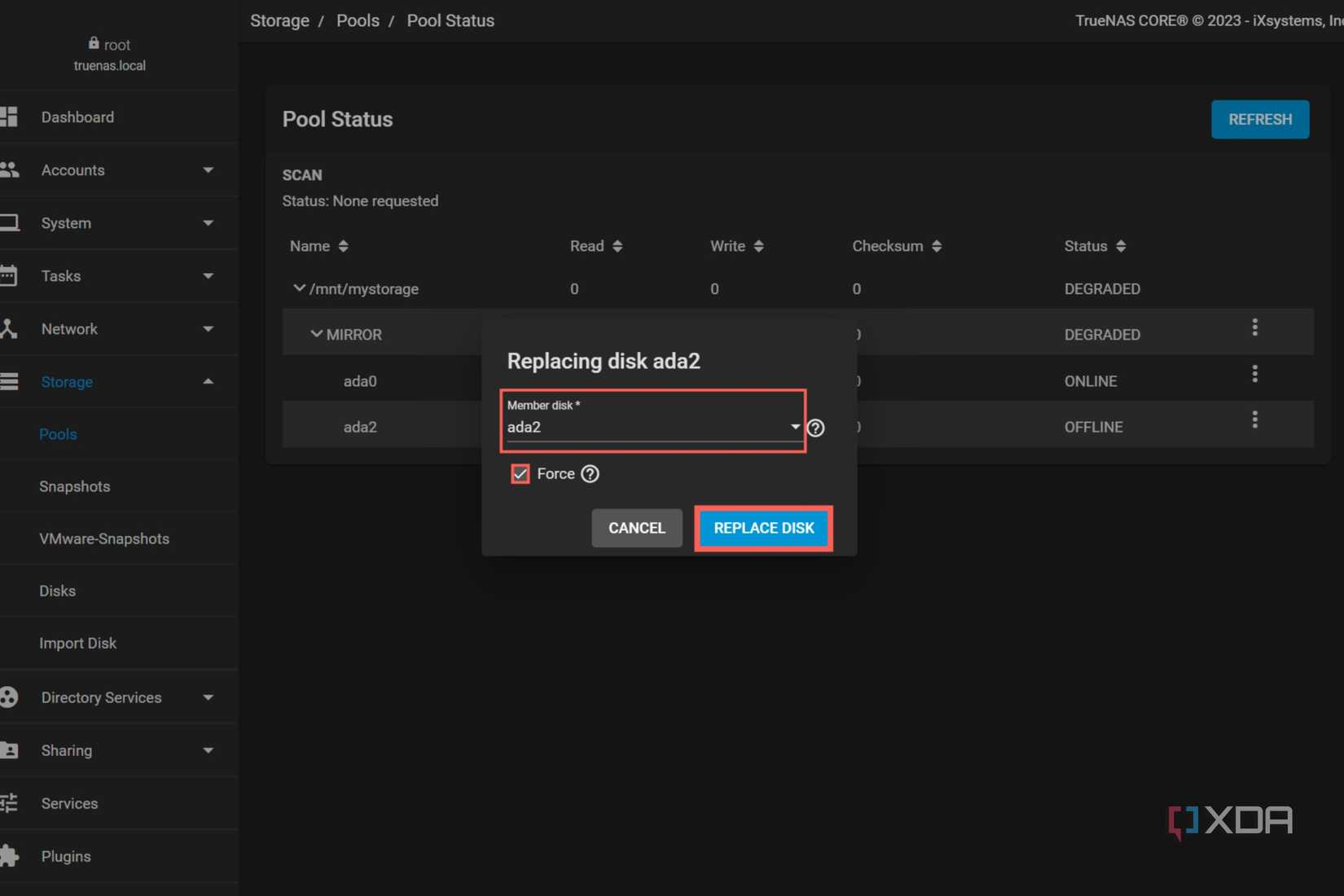Screen dimensions: 1344x896
Task: Click the root lock icon
Action: 94,43
